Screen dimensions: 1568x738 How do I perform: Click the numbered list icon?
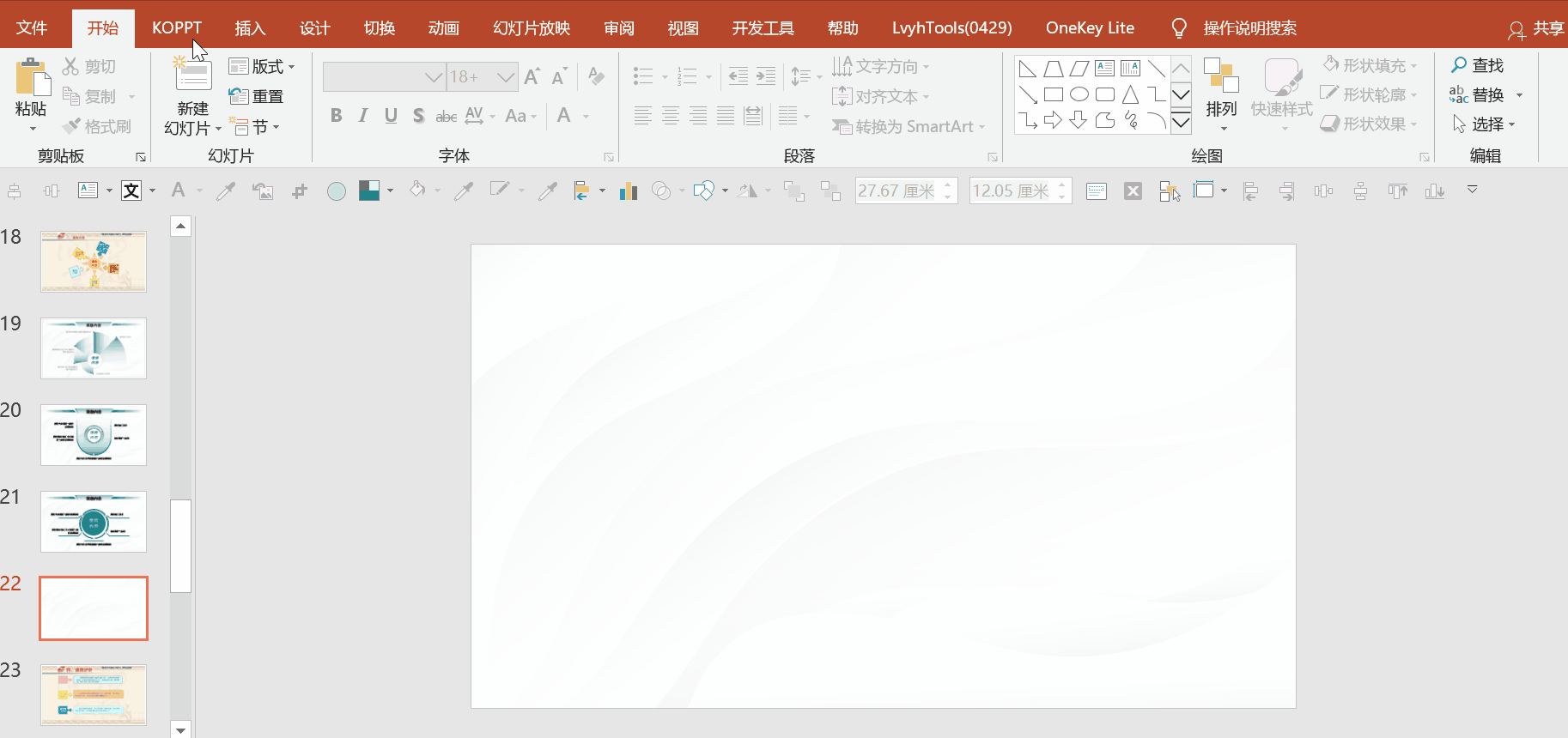(x=687, y=76)
